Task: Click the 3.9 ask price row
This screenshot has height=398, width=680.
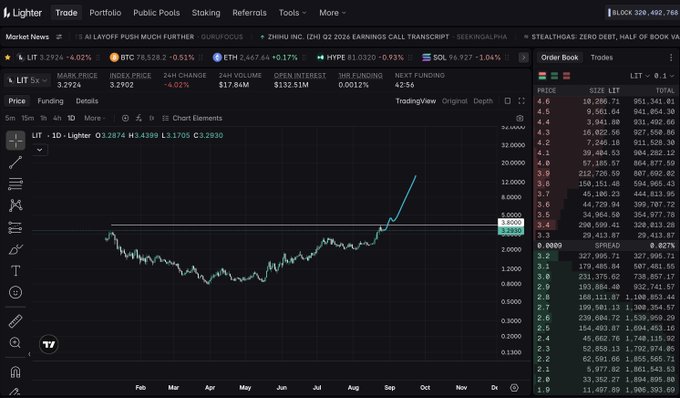Action: click(606, 173)
